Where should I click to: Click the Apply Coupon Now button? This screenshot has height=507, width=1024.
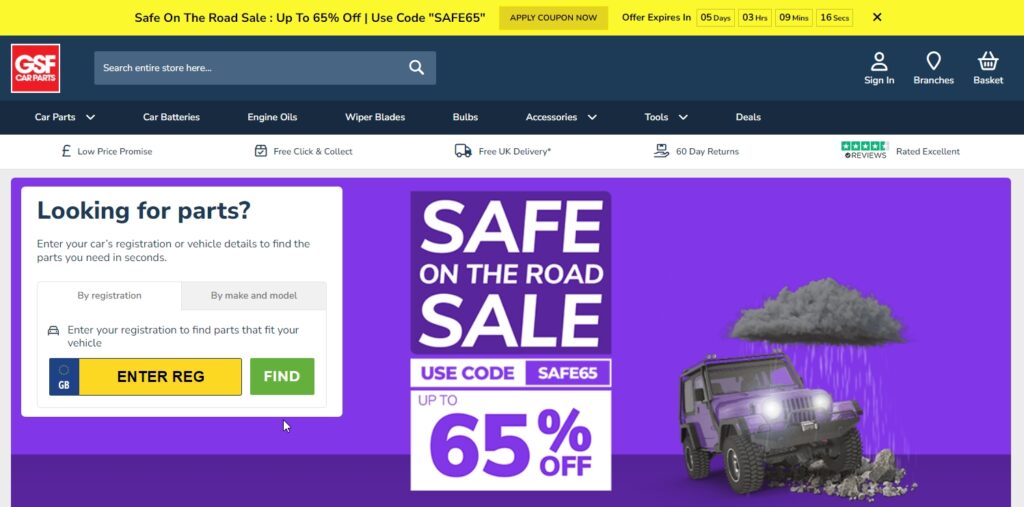pyautogui.click(x=553, y=18)
